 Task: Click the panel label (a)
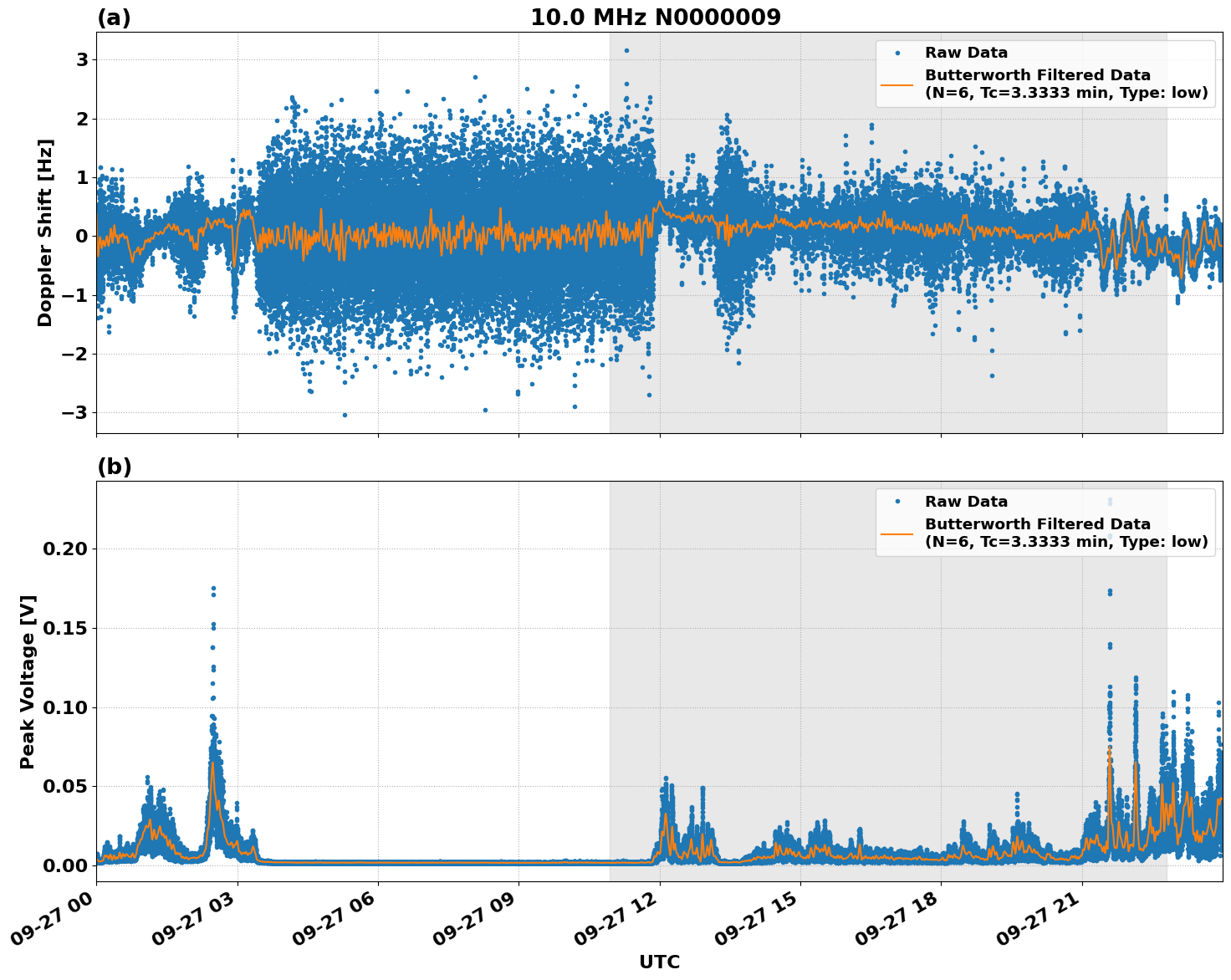tap(116, 16)
